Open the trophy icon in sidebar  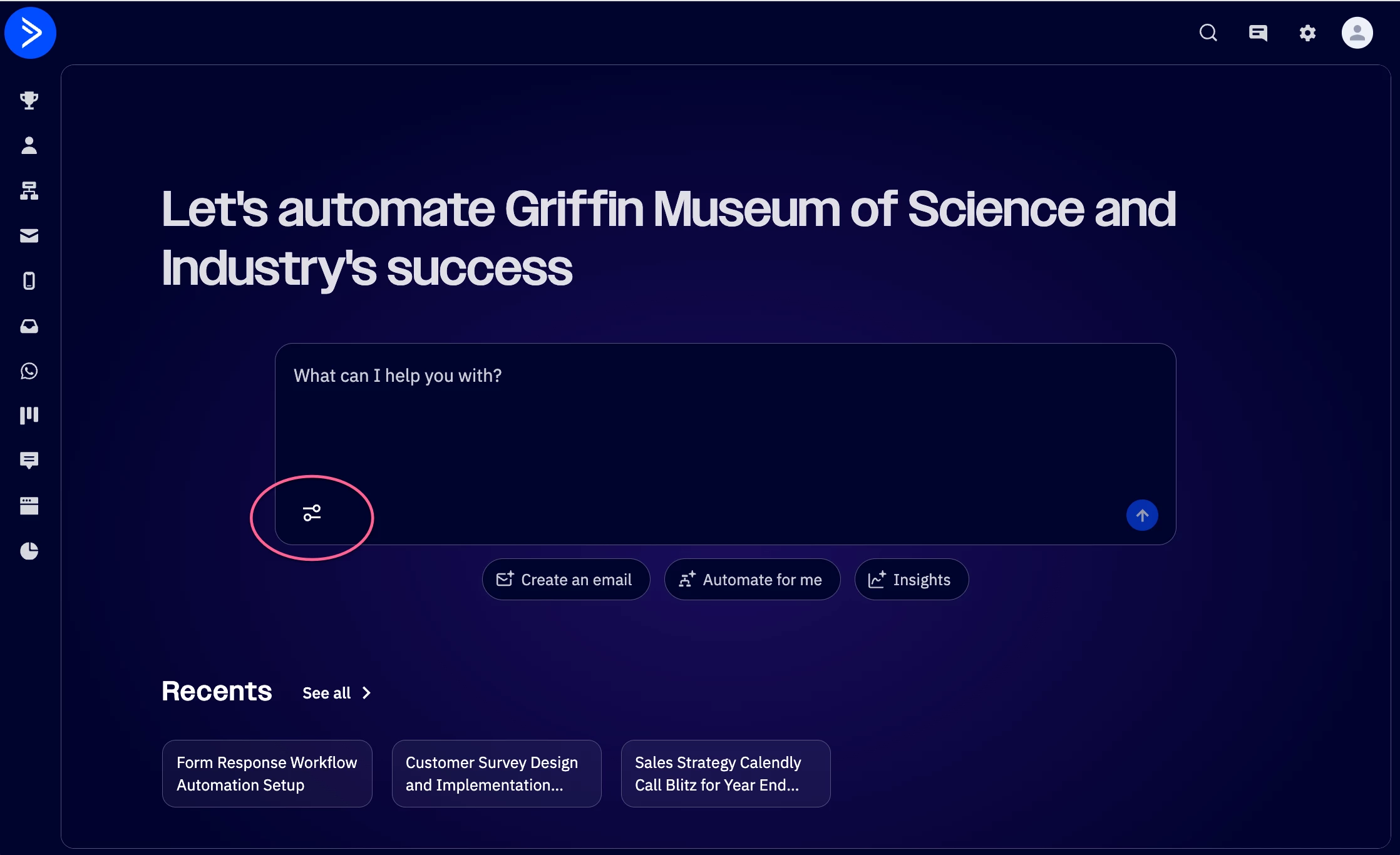29,100
